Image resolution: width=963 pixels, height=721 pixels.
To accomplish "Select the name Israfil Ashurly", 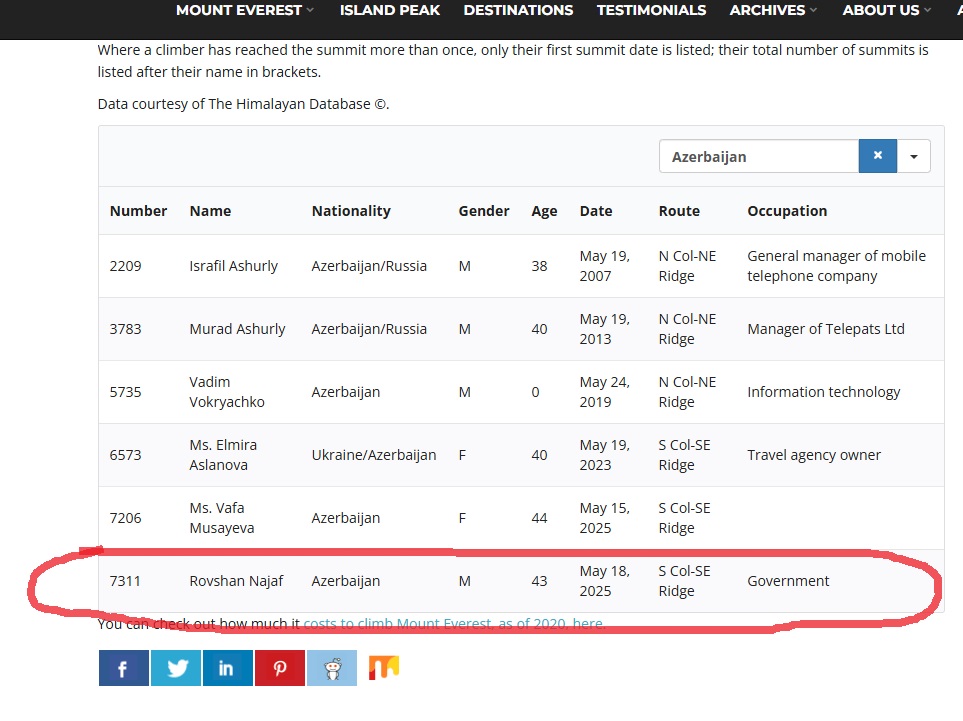I will pos(233,266).
